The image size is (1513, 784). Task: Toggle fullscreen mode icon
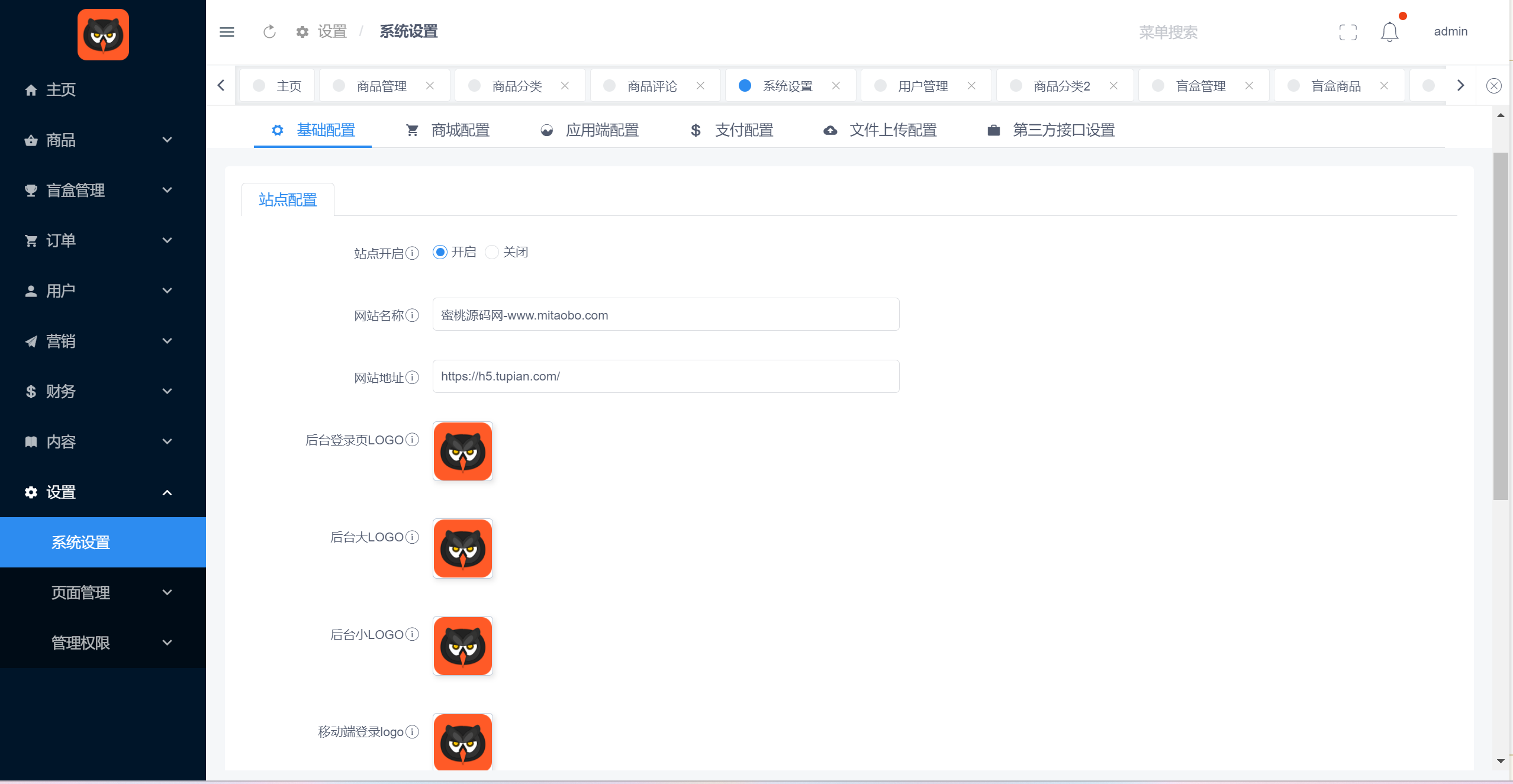(x=1348, y=32)
